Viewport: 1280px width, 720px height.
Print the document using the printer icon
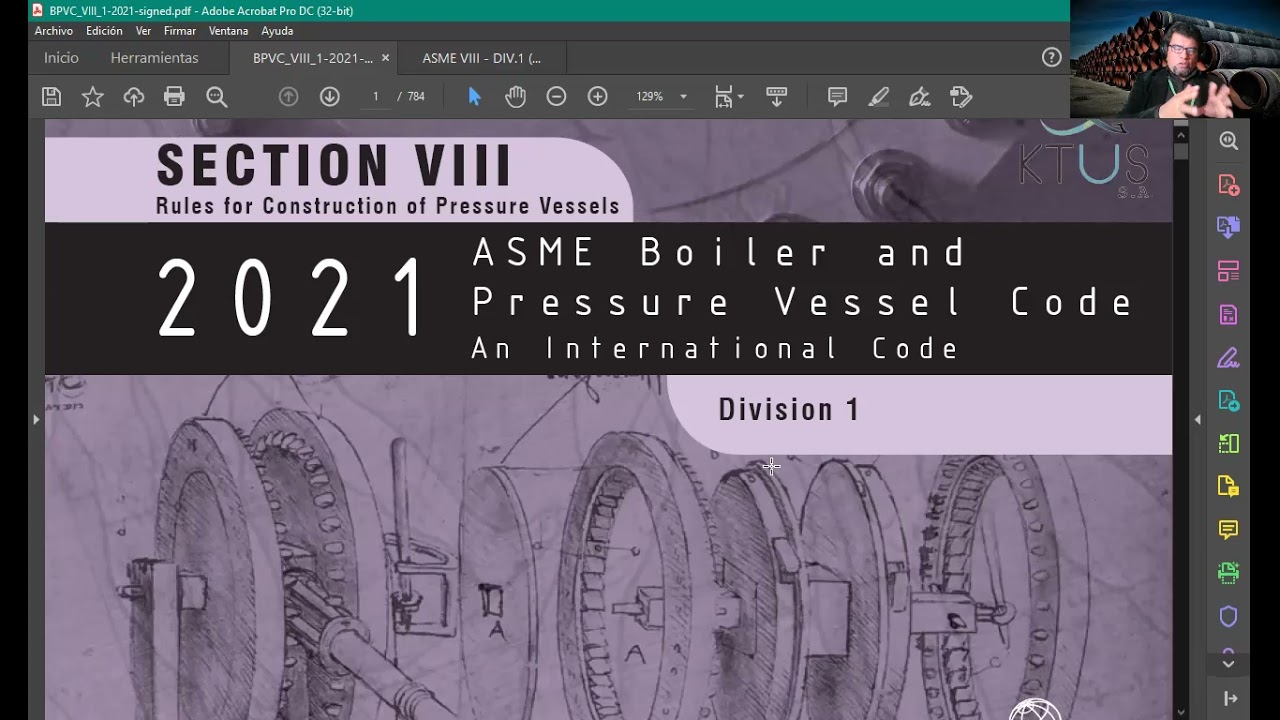174,97
